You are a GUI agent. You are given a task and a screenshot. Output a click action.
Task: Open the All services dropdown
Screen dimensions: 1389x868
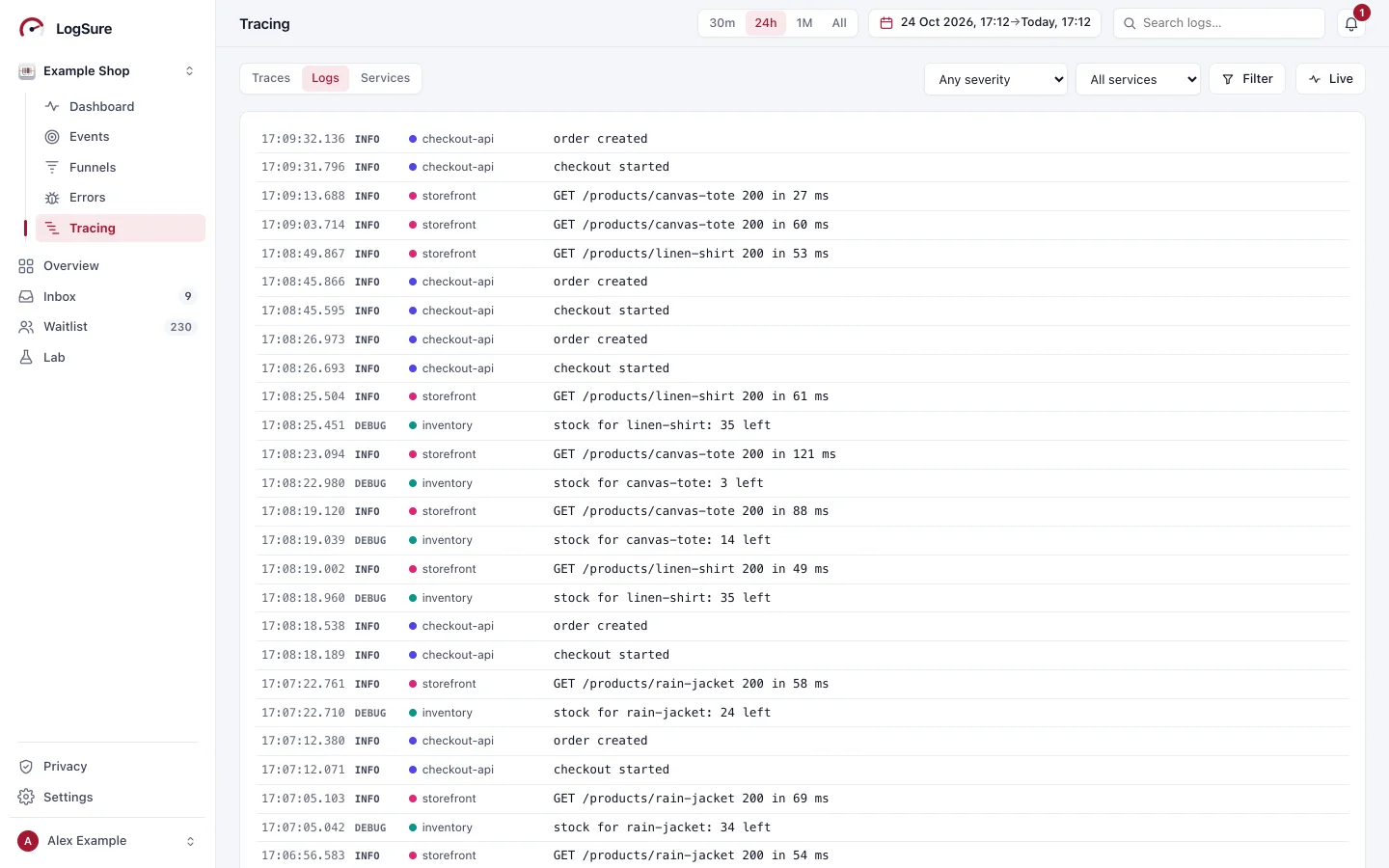click(1138, 79)
